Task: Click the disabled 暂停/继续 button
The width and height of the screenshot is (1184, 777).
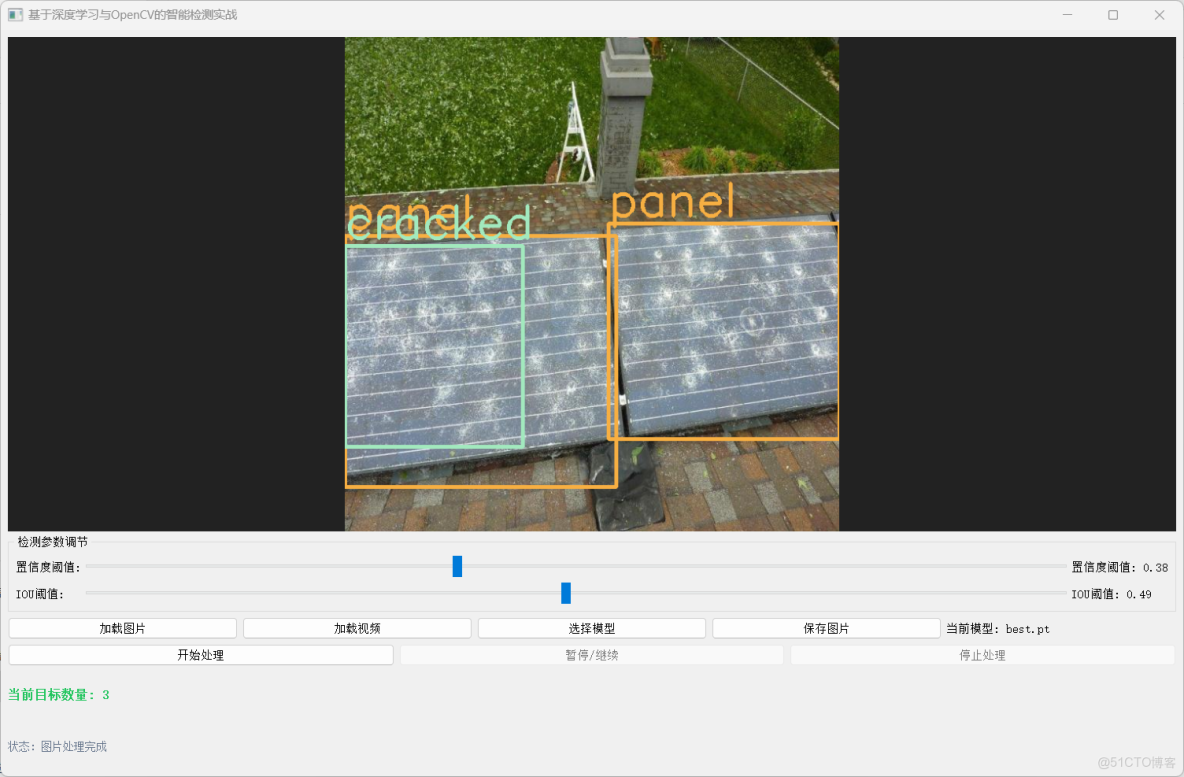Action: pyautogui.click(x=592, y=655)
